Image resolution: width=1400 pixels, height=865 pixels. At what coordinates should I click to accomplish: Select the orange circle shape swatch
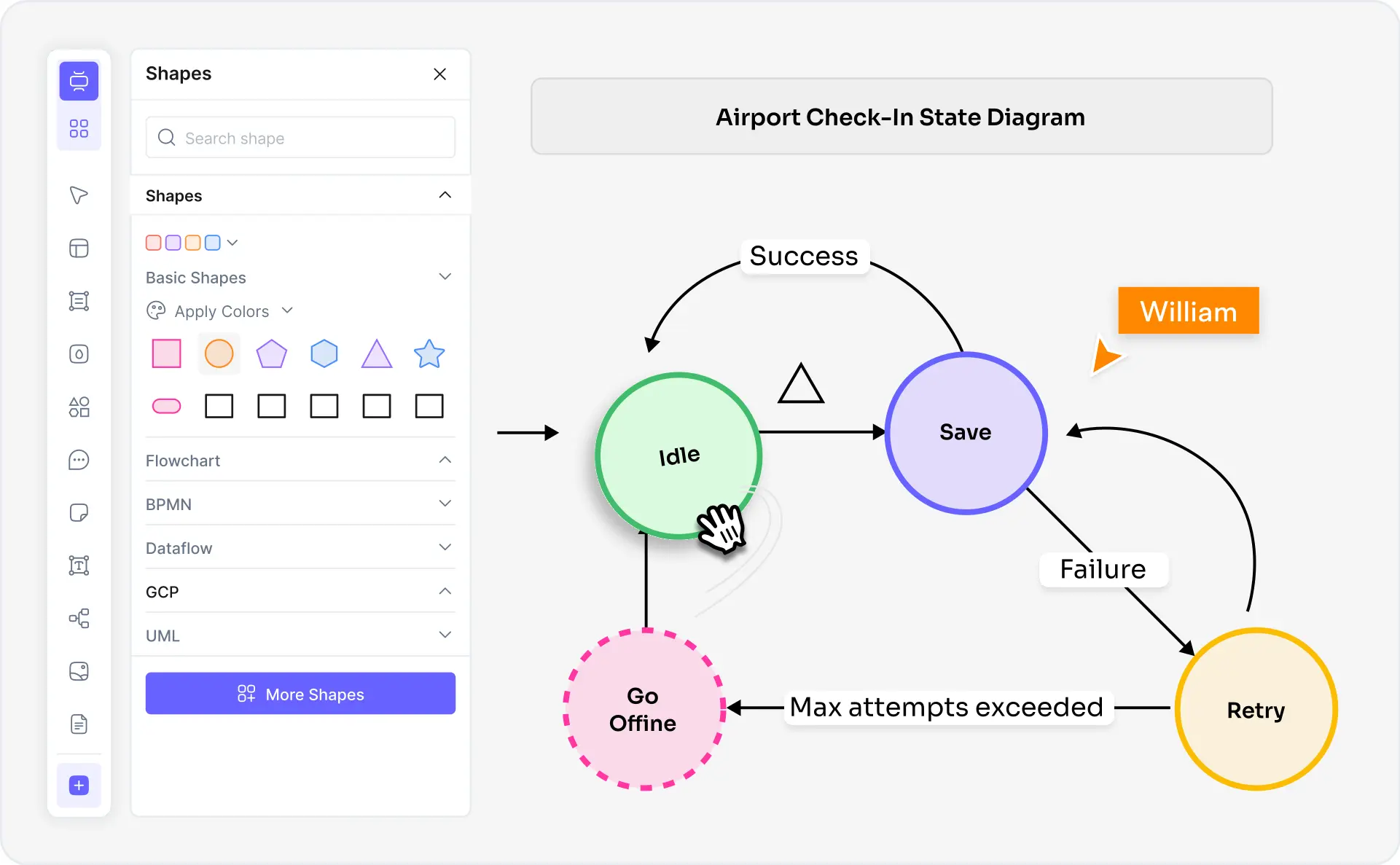point(219,353)
